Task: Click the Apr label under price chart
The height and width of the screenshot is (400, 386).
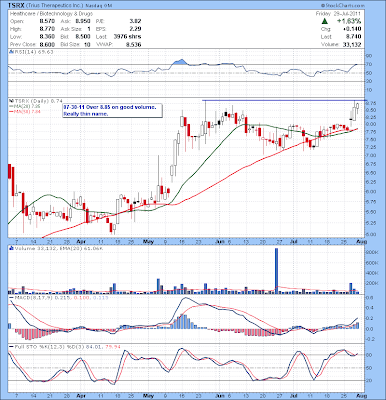Action: [x=80, y=241]
